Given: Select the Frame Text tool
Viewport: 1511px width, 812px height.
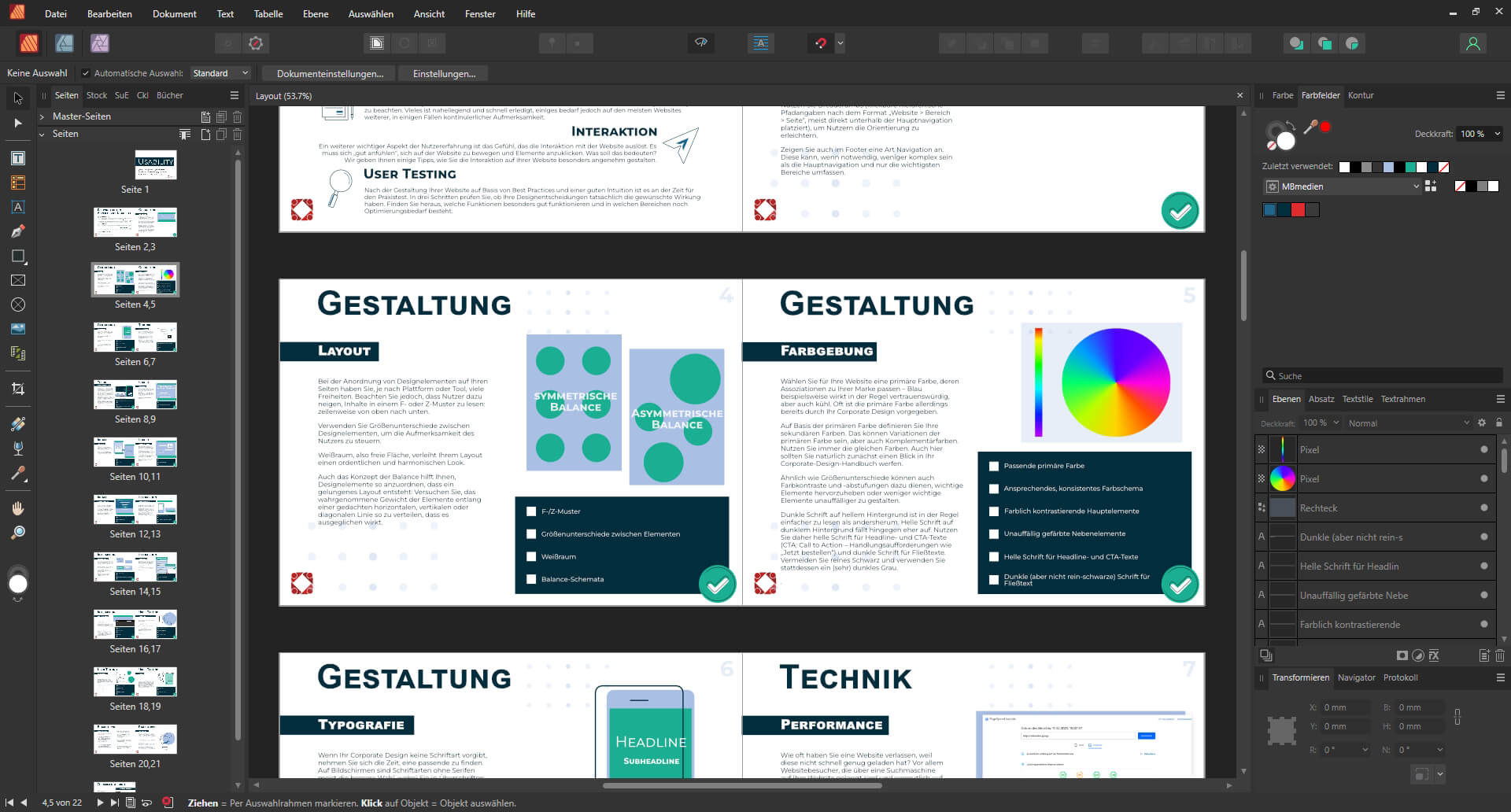Looking at the screenshot, I should click(x=18, y=158).
